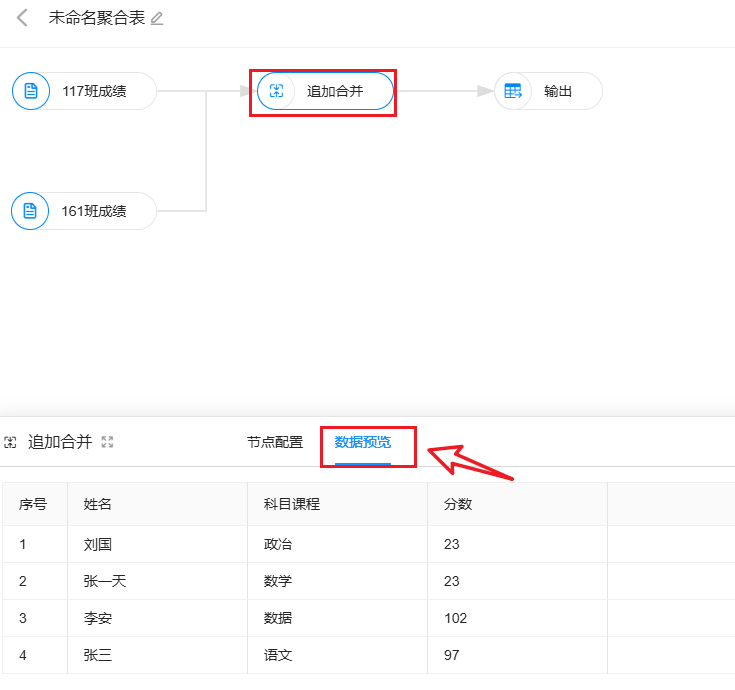Image resolution: width=735 pixels, height=690 pixels.
Task: Click the table icon of 输出 node
Action: coord(513,91)
